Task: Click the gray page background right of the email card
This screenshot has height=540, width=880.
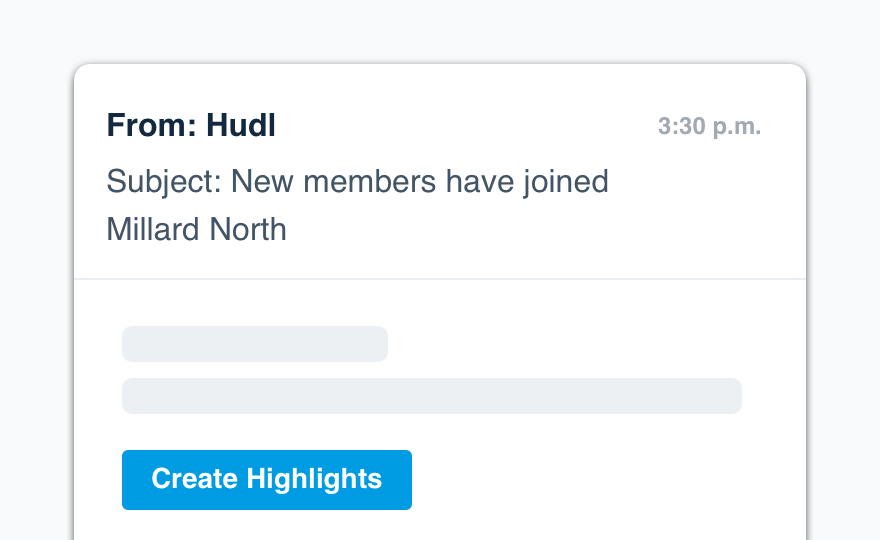Action: (x=843, y=300)
